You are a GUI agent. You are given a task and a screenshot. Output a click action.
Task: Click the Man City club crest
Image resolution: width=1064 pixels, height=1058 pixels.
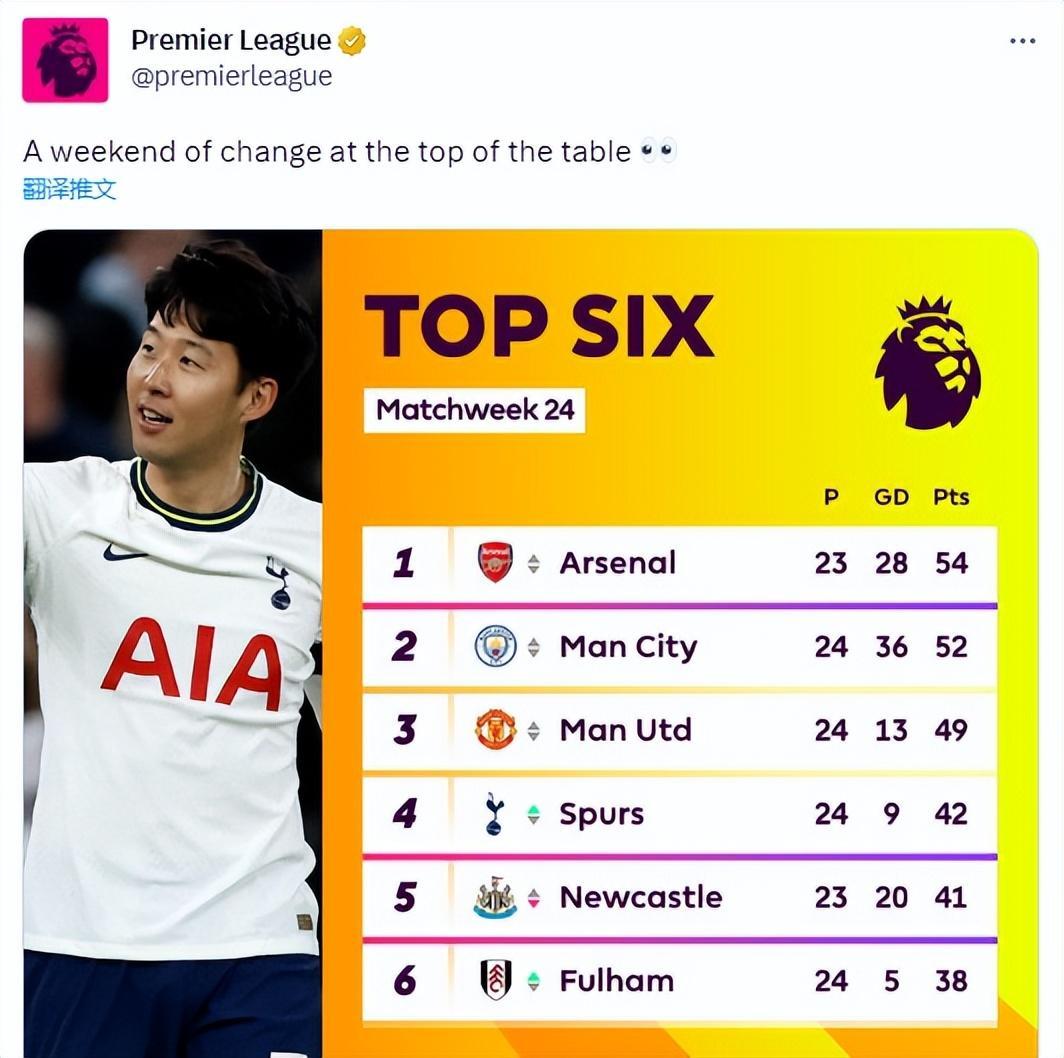pos(495,647)
